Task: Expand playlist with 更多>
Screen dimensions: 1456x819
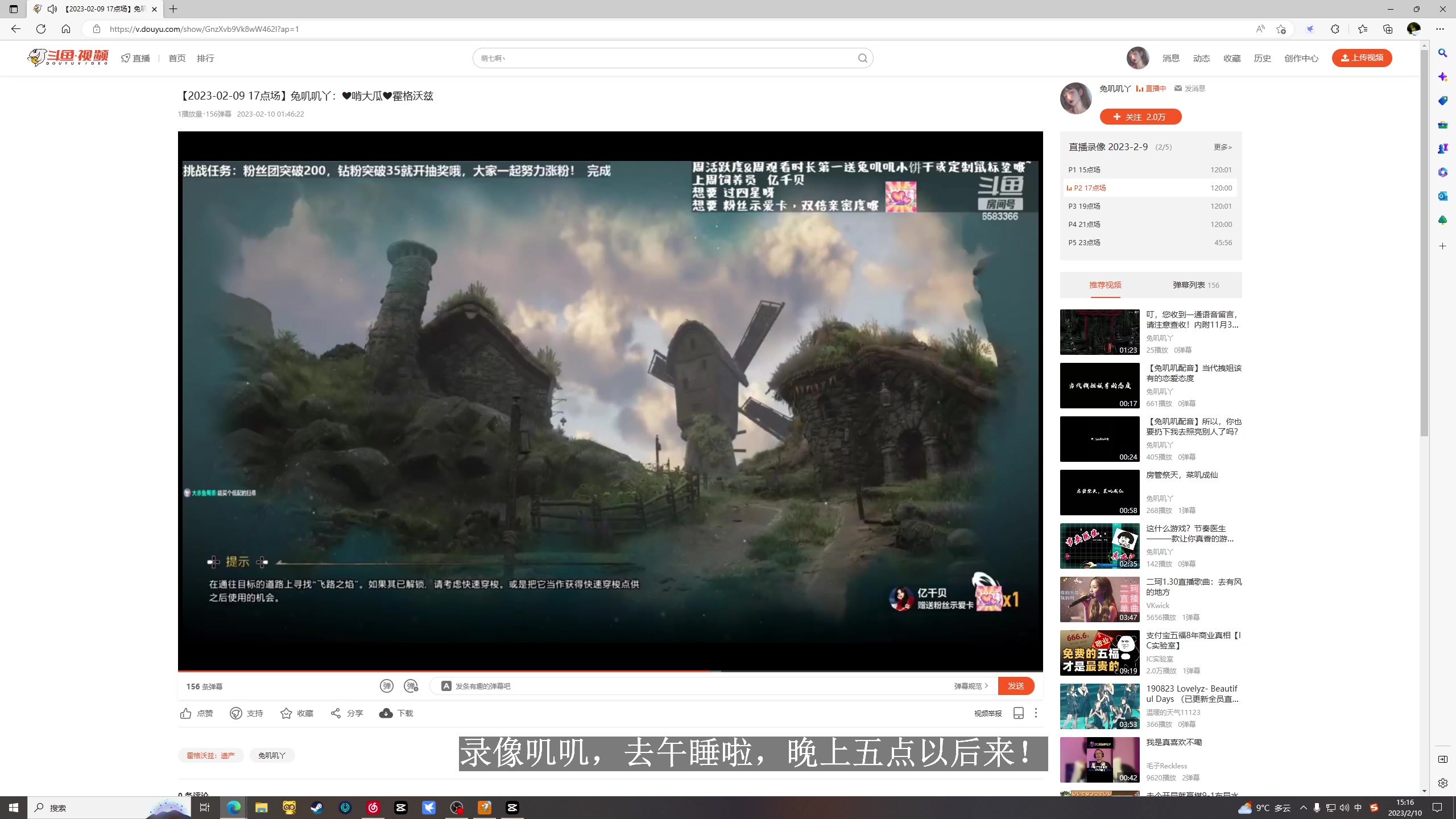Action: click(x=1222, y=147)
